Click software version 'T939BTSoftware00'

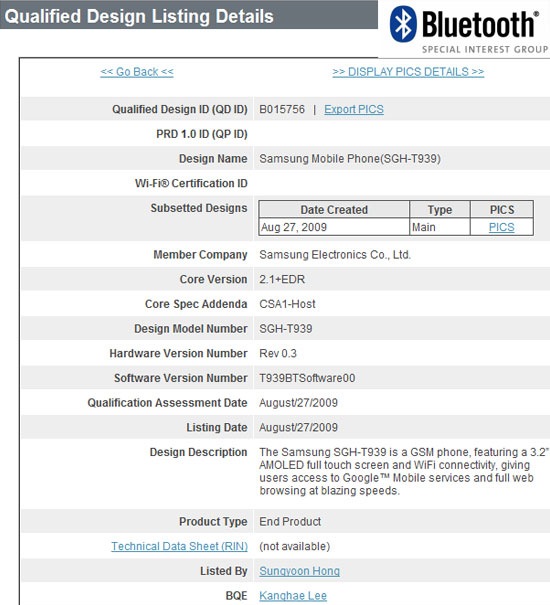(x=307, y=378)
